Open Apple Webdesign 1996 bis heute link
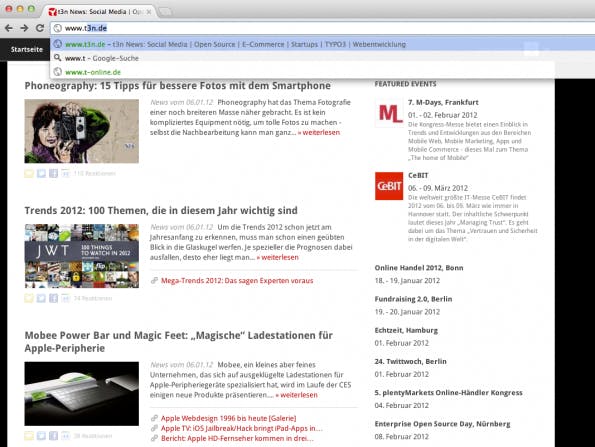This screenshot has width=595, height=447. pos(228,418)
